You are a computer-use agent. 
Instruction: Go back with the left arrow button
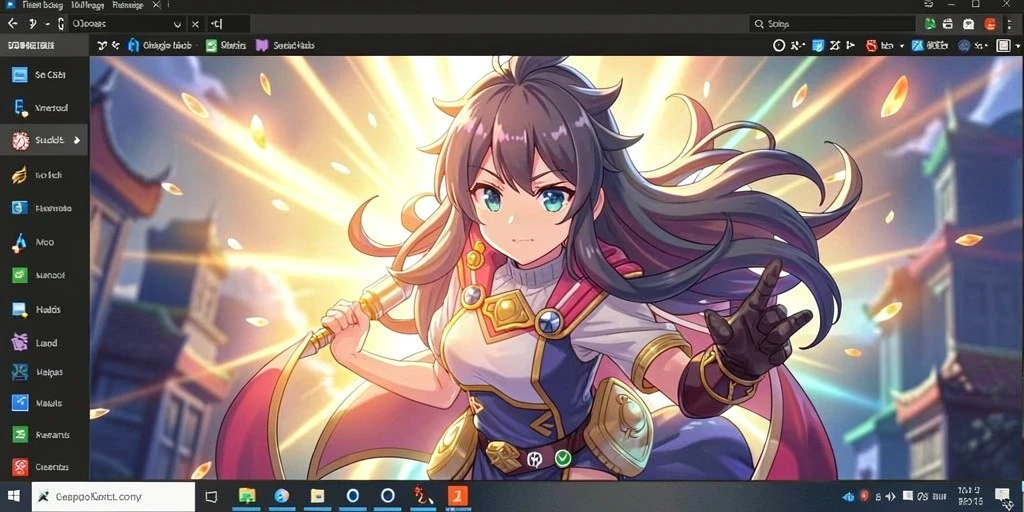(x=12, y=24)
